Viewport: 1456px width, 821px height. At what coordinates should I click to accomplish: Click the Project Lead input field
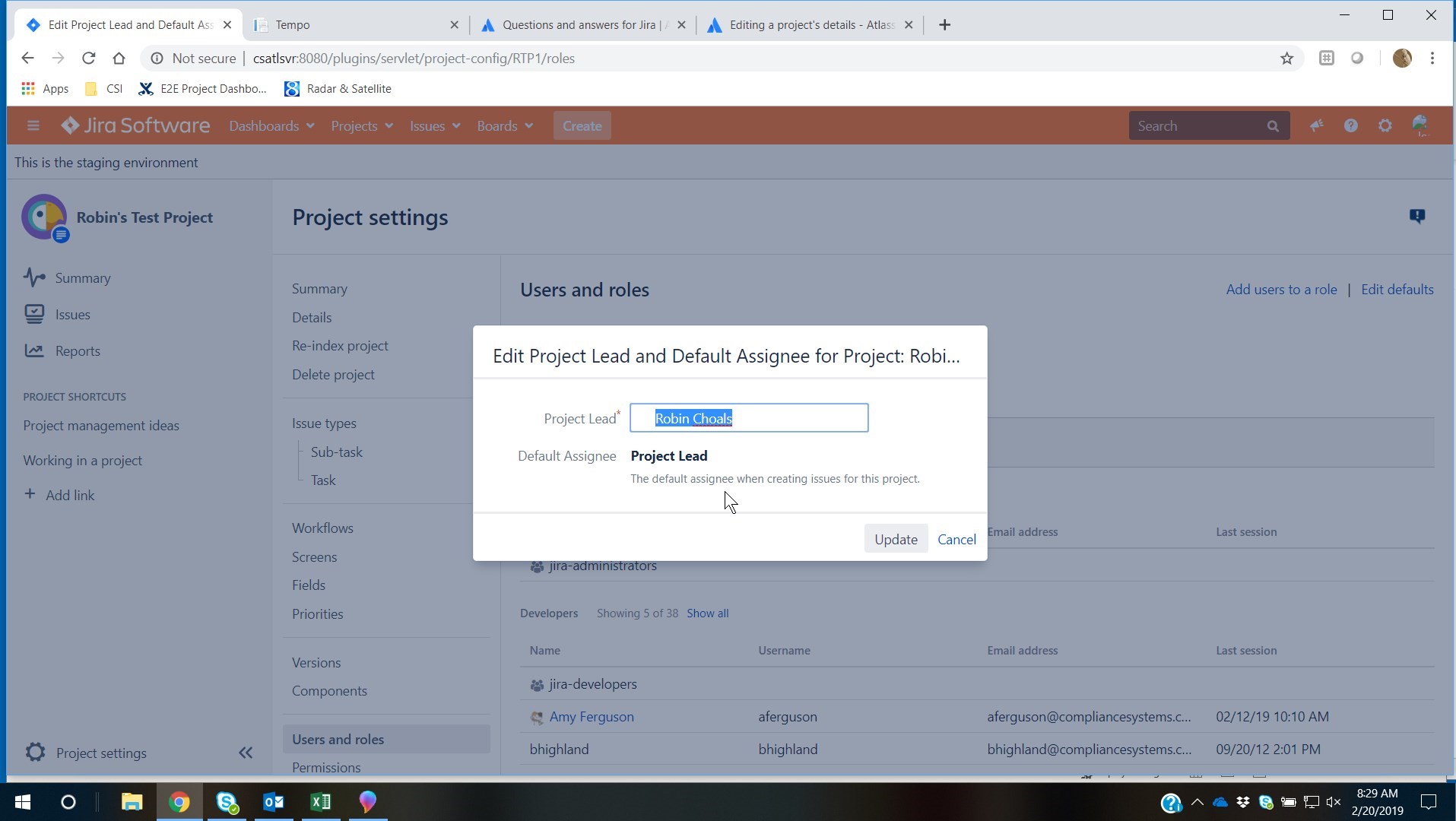[x=749, y=418]
